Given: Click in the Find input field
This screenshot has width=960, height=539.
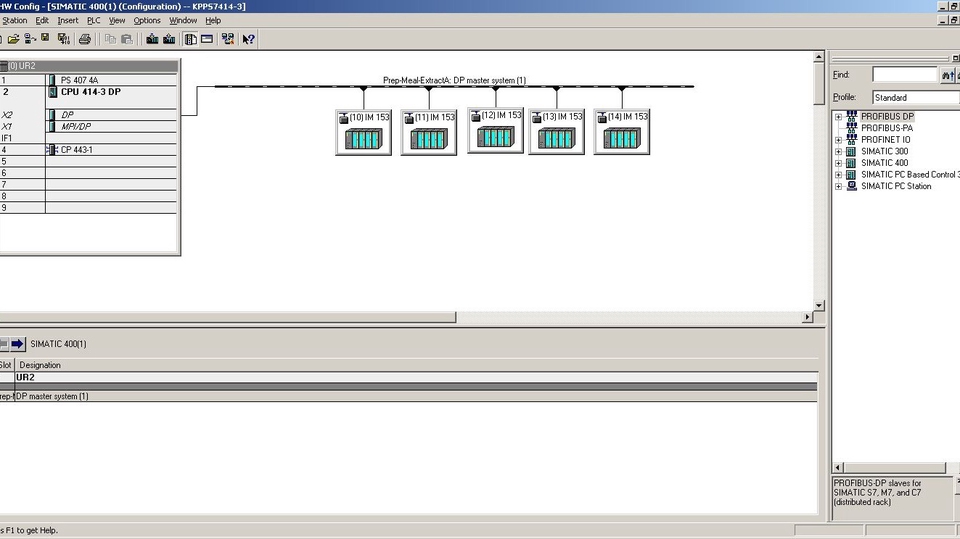Looking at the screenshot, I should 904,75.
